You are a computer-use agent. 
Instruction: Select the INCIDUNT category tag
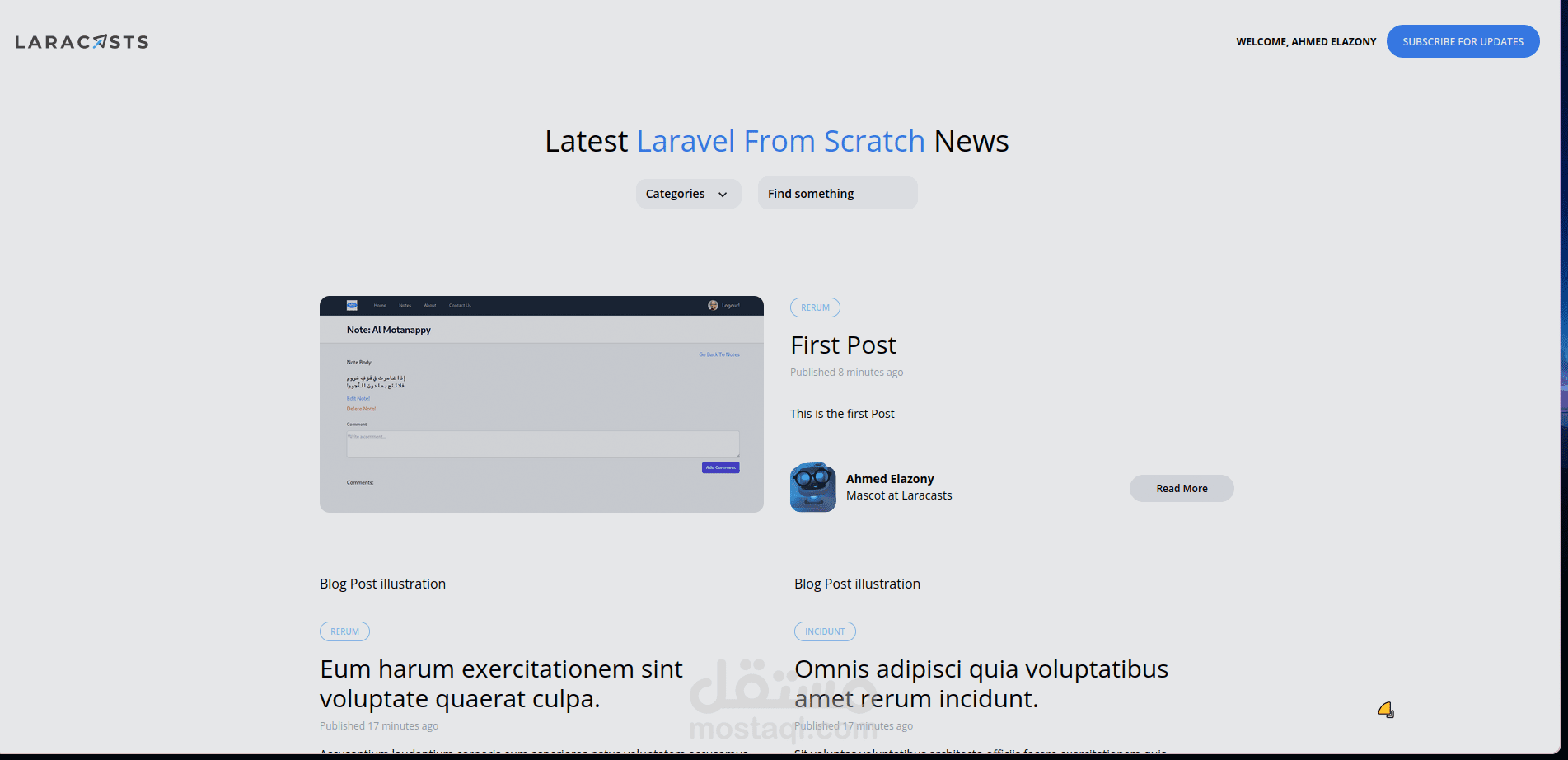coord(825,631)
